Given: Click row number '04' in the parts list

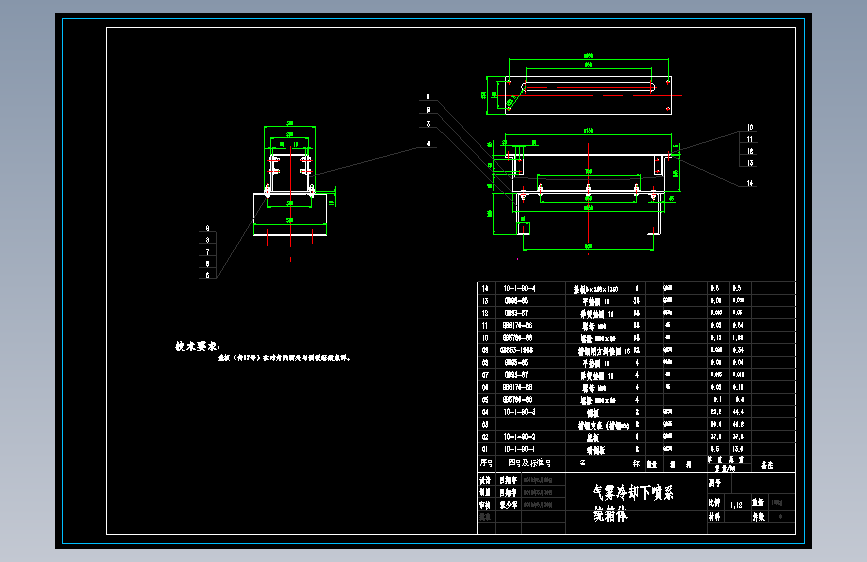Looking at the screenshot, I should tap(485, 412).
